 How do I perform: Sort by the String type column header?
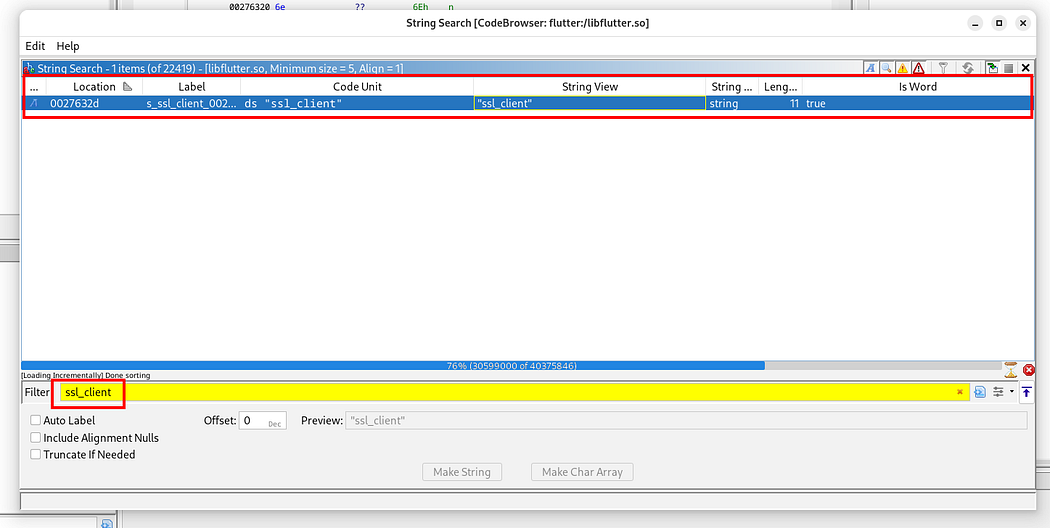(732, 86)
